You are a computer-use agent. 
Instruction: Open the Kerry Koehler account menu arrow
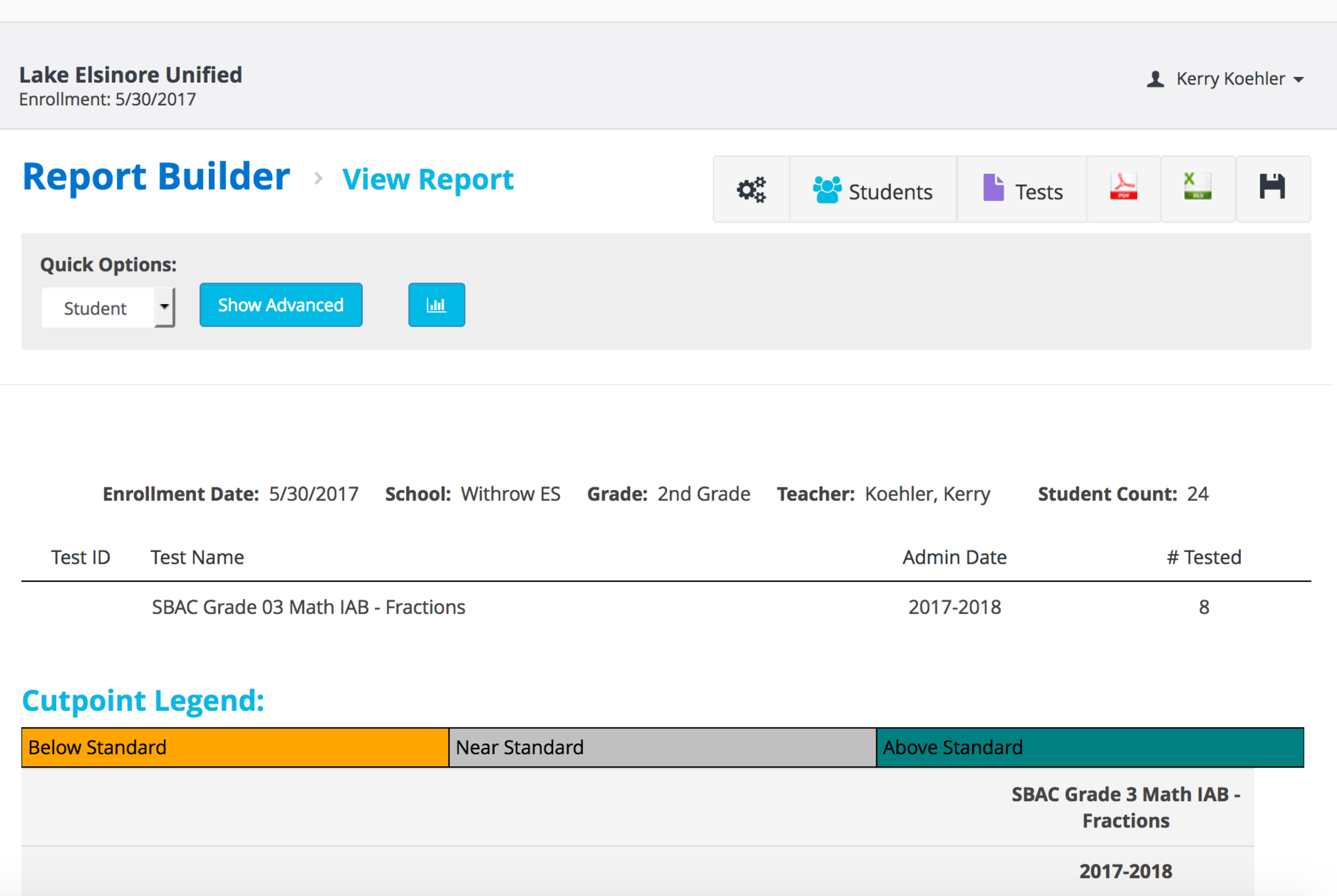pos(1299,80)
